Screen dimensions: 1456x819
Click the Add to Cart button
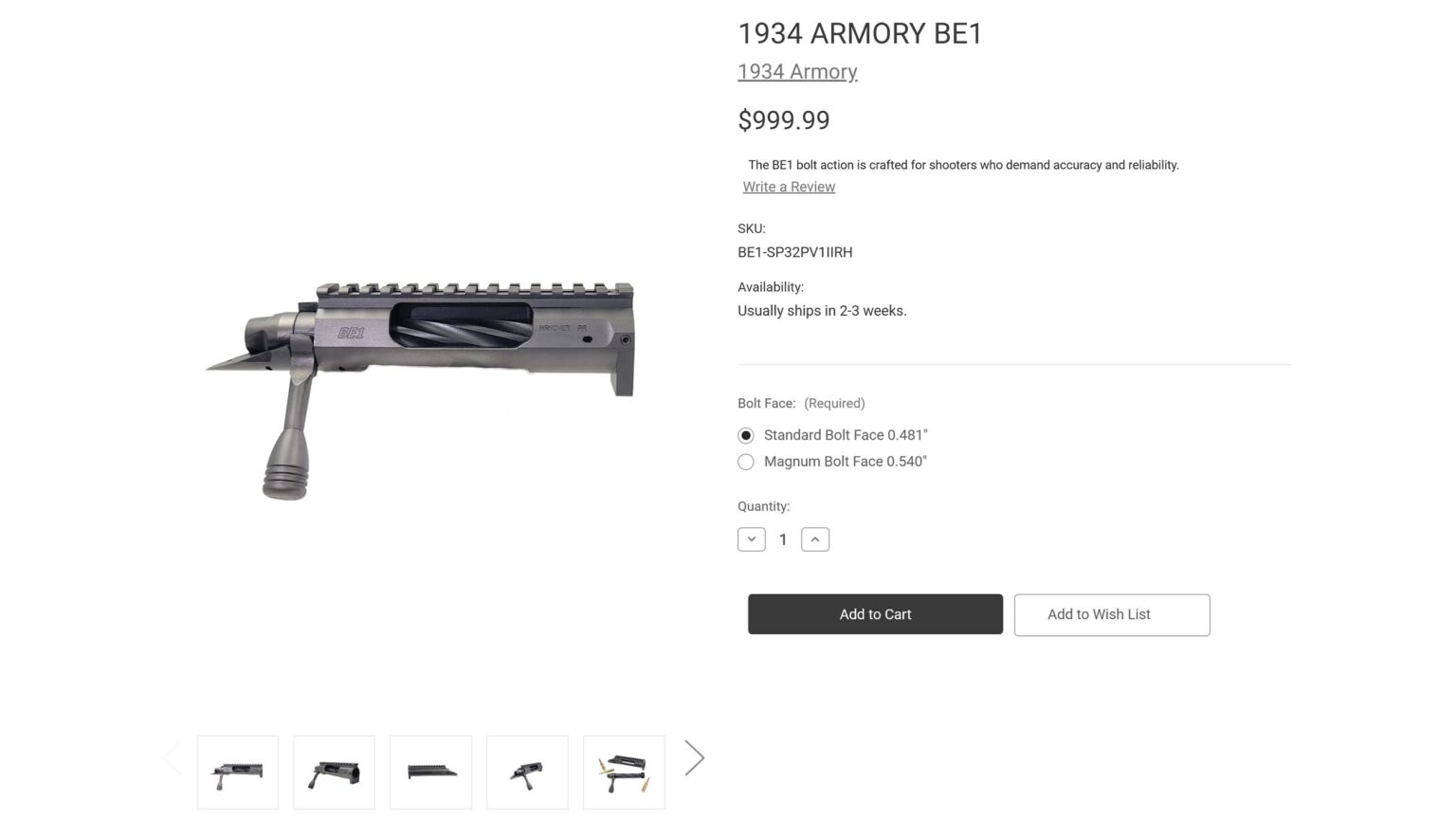point(874,614)
